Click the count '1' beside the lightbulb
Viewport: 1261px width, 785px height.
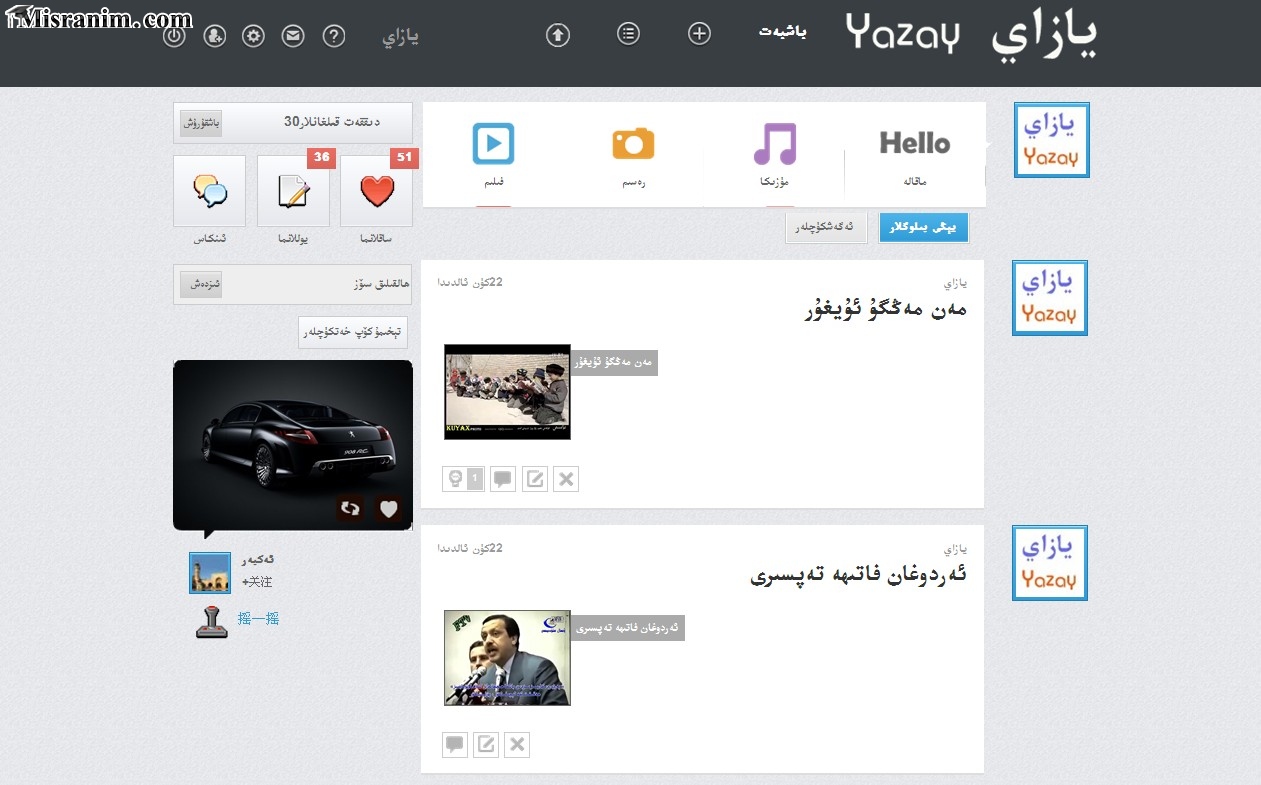coord(475,479)
